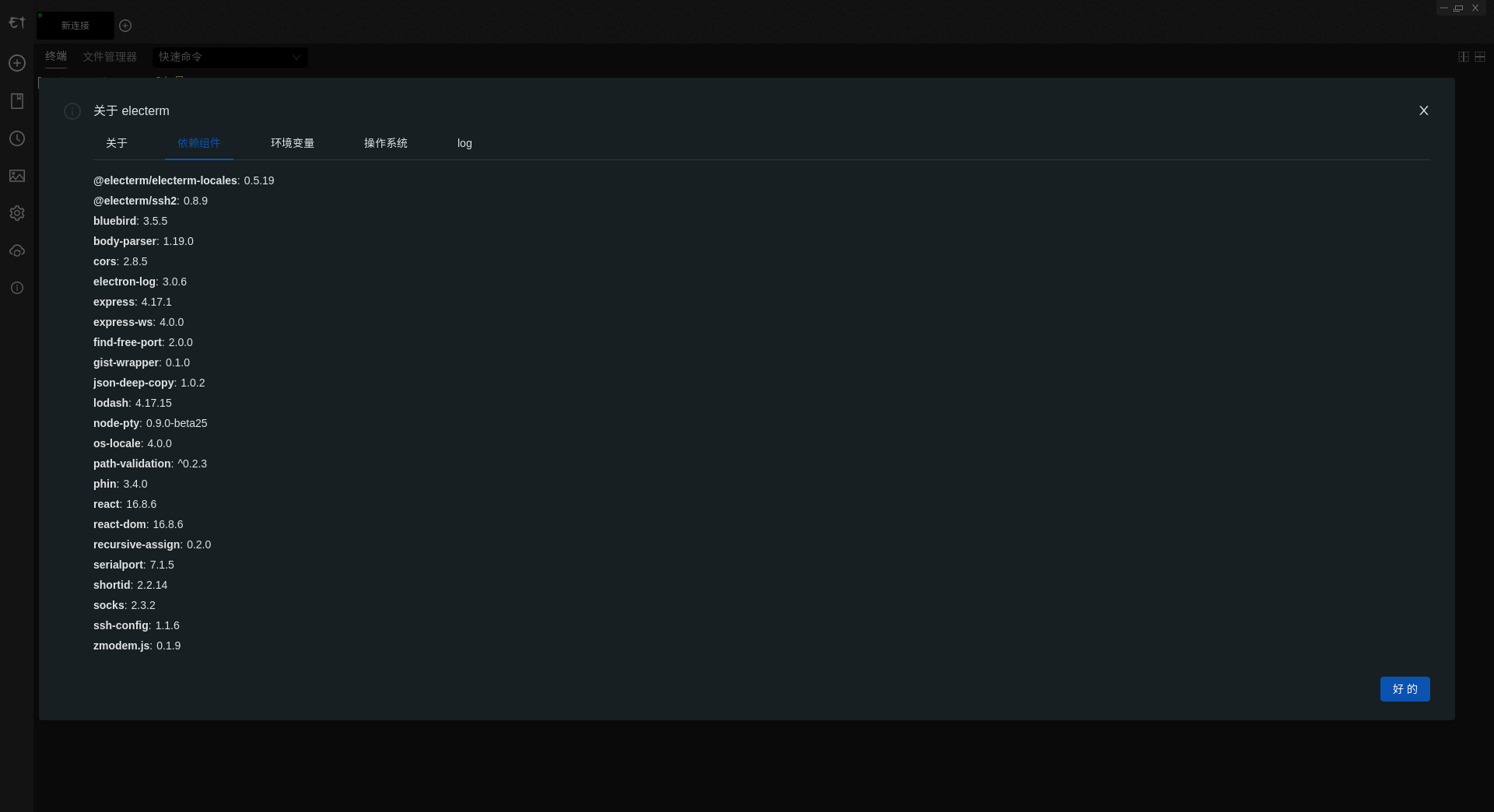1494x812 pixels.
Task: Click the electerm logo icon
Action: pyautogui.click(x=17, y=23)
